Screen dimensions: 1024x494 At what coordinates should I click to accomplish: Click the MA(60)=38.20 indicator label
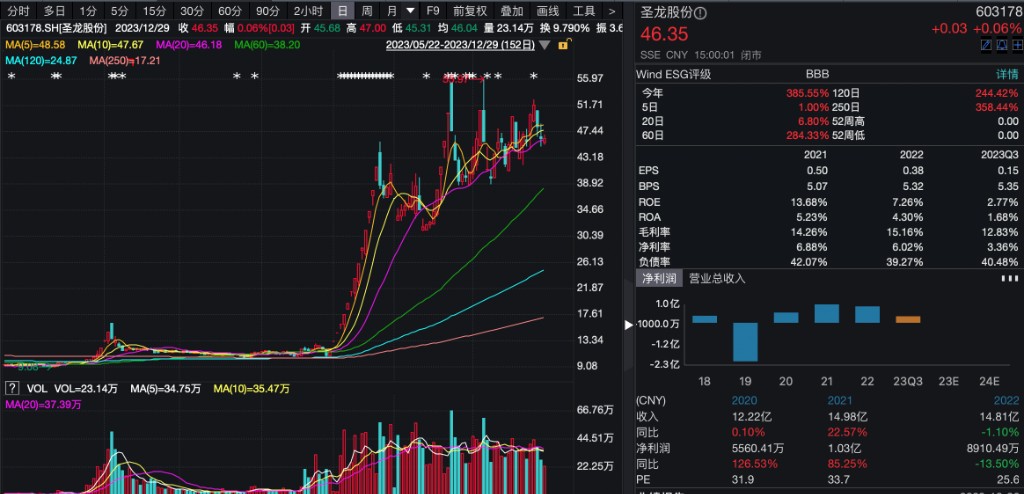click(267, 44)
